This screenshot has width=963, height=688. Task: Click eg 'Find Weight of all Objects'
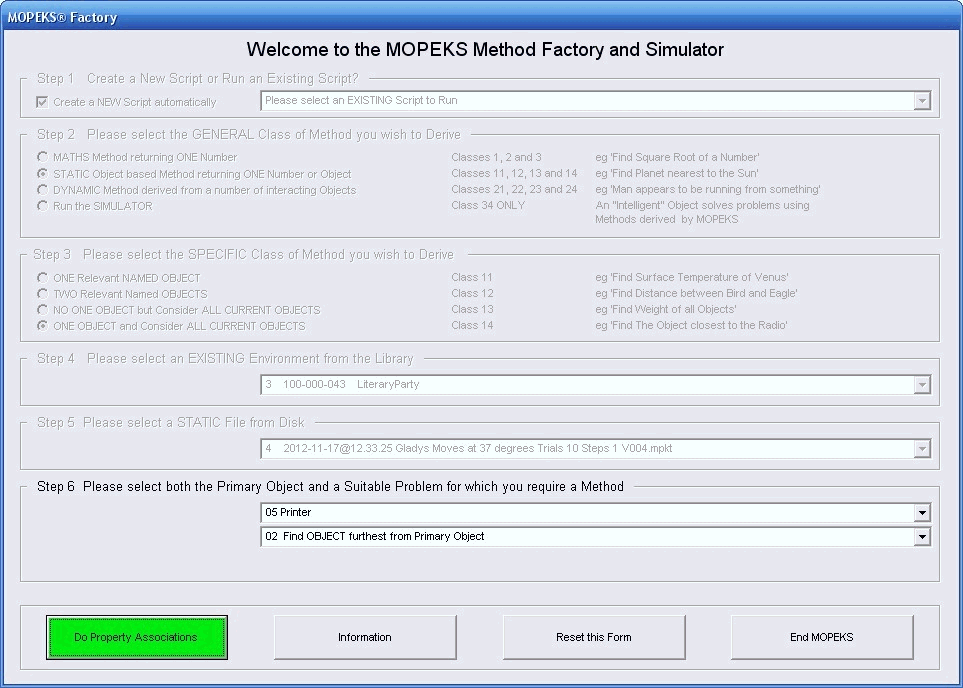point(666,309)
